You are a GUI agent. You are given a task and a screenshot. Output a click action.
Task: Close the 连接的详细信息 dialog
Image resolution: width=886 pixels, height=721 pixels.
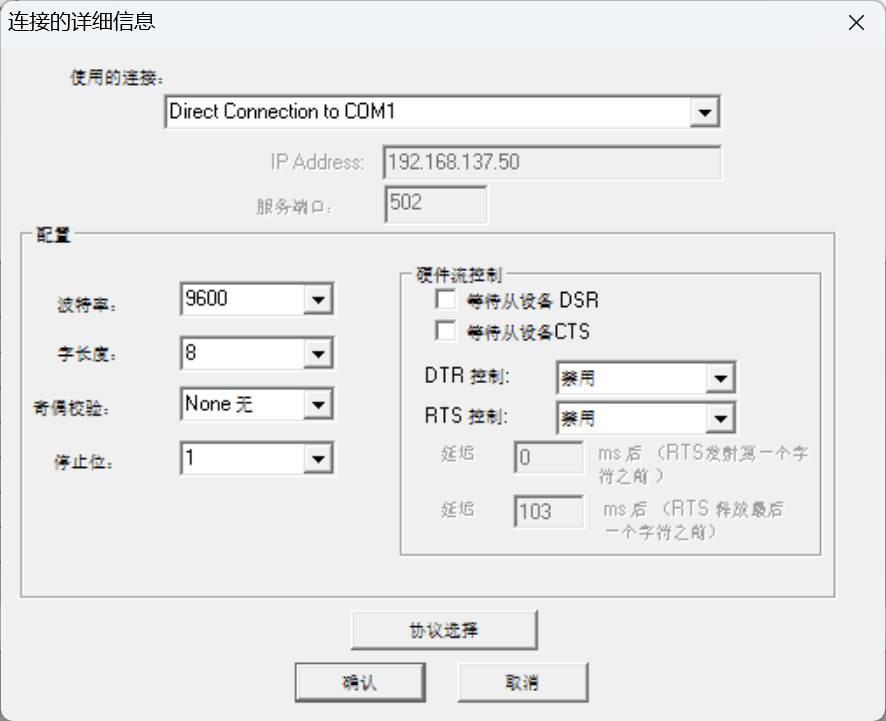click(856, 22)
